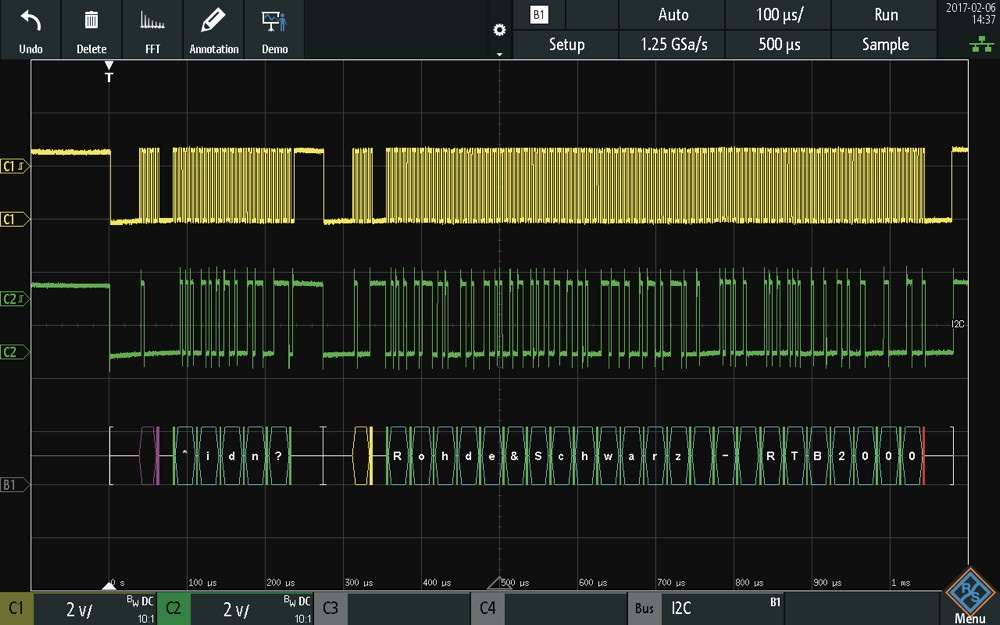The height and width of the screenshot is (625, 1000).
Task: Click the network LAN status icon
Action: [981, 44]
